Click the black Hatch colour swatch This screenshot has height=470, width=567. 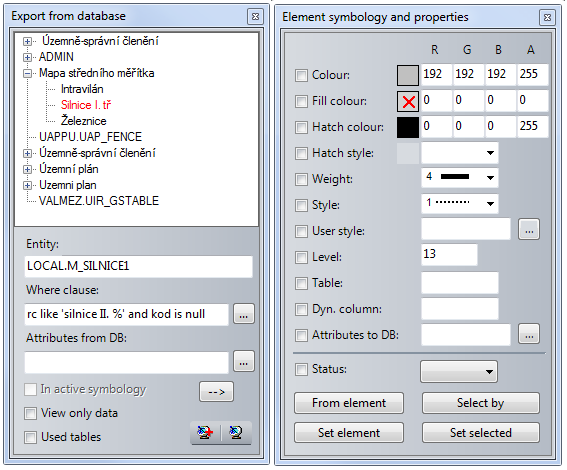click(408, 127)
